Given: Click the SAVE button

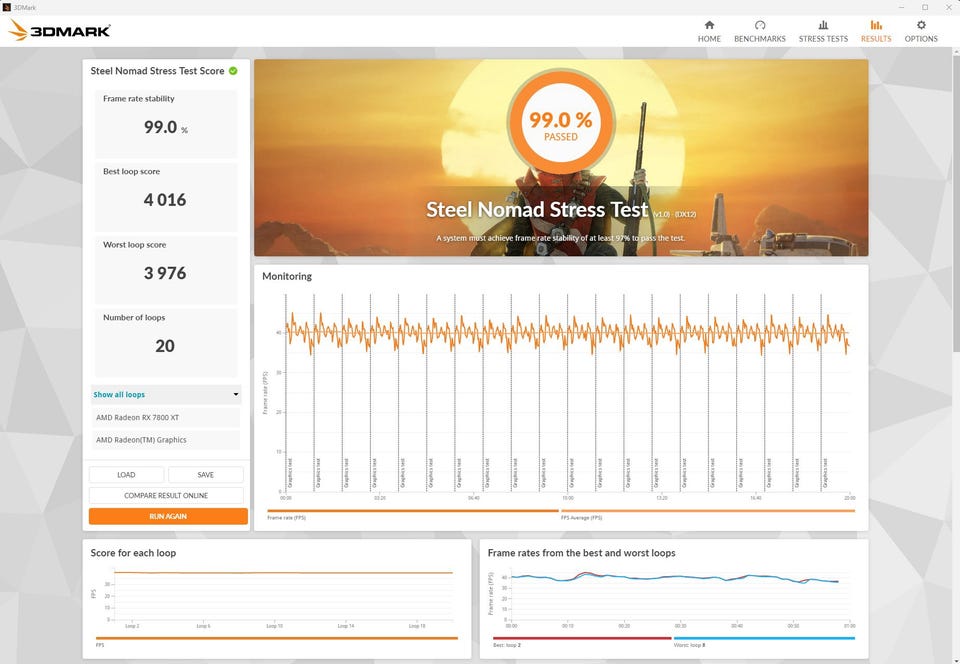Looking at the screenshot, I should (x=206, y=475).
